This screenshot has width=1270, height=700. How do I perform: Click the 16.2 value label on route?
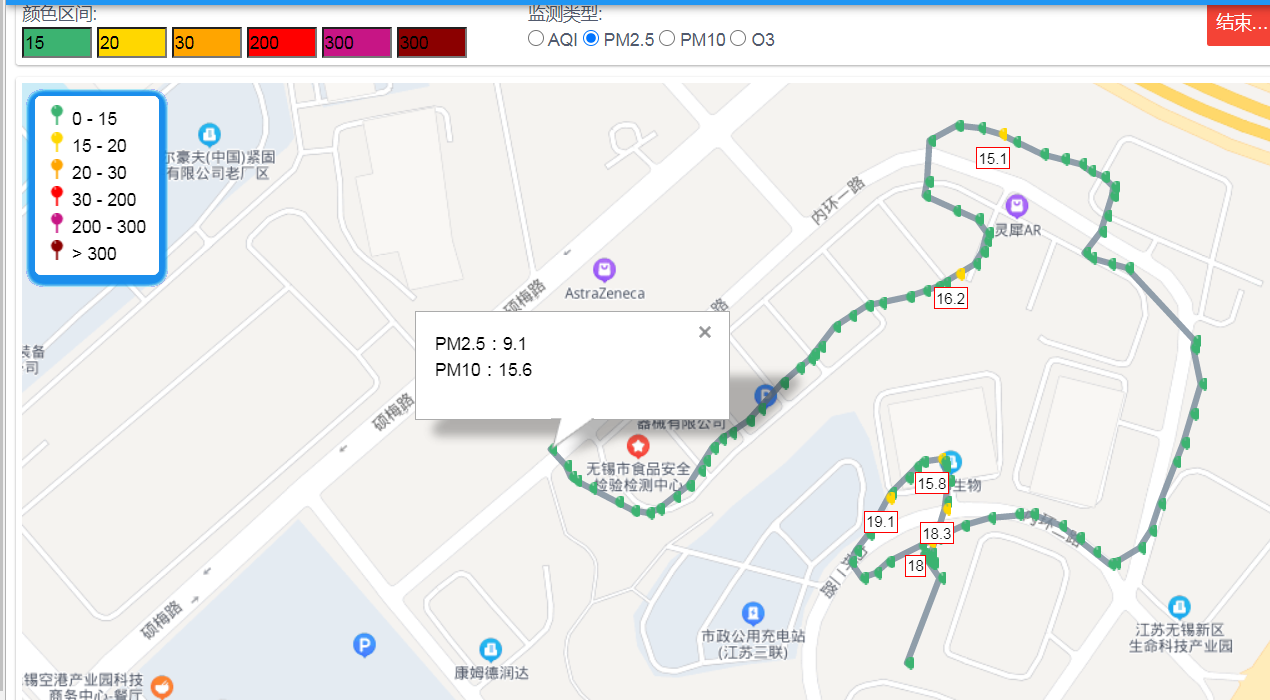(x=950, y=298)
